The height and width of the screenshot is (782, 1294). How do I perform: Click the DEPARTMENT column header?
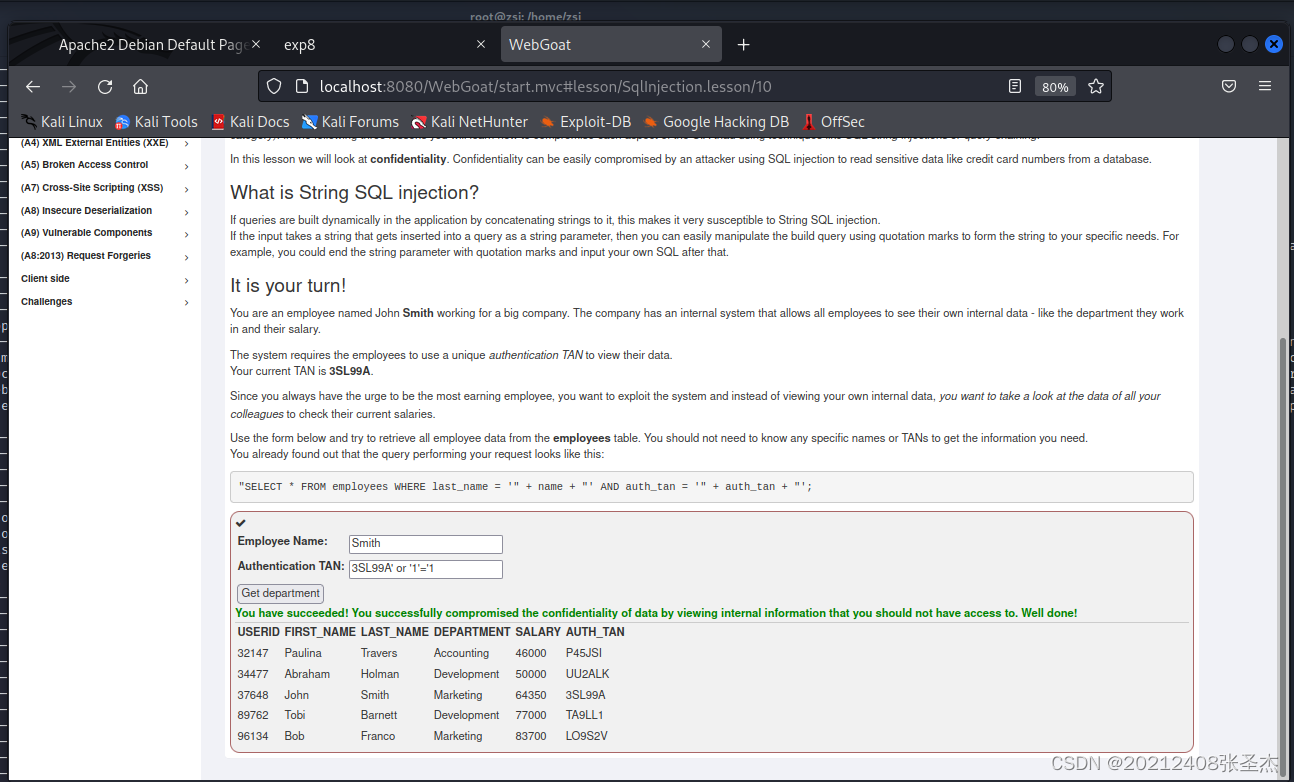tap(472, 632)
